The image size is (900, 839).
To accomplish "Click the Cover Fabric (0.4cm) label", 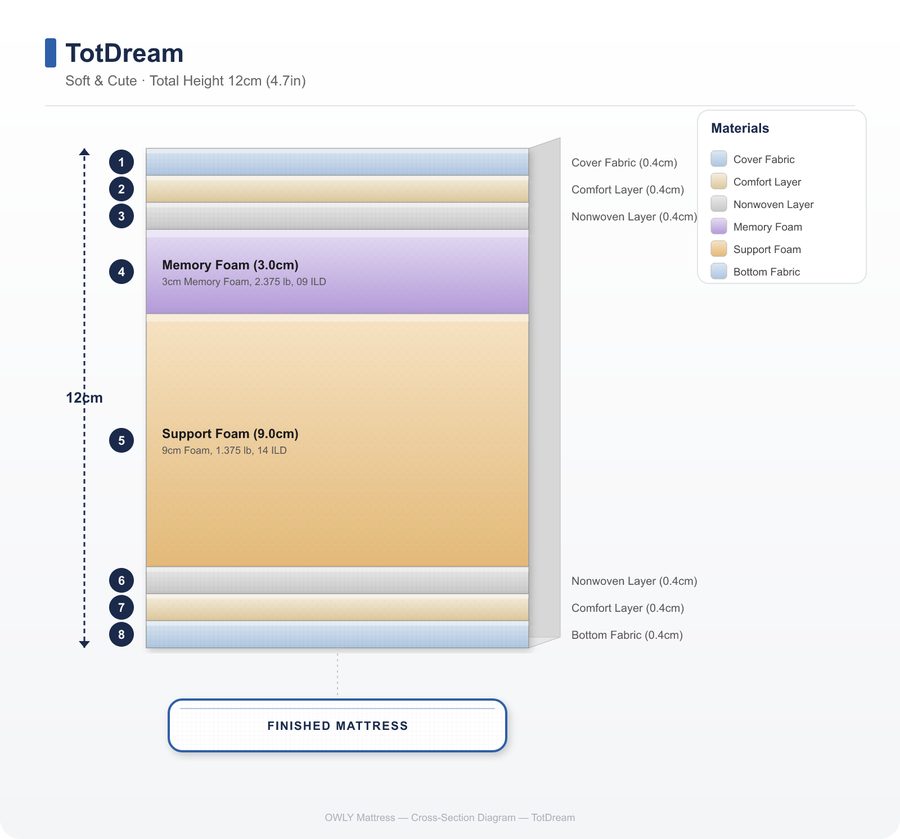I will coord(624,163).
